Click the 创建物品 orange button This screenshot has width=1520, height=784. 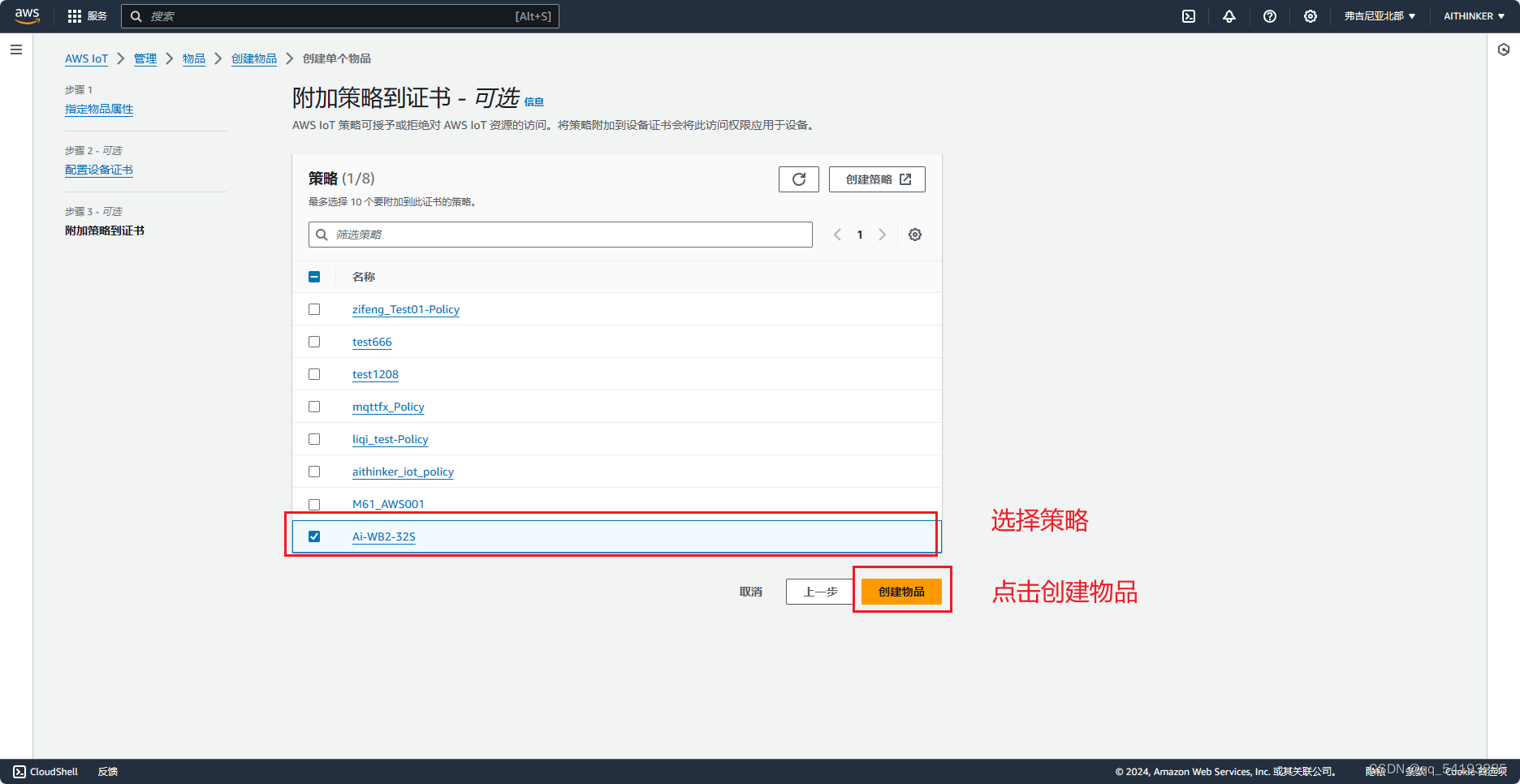[901, 592]
